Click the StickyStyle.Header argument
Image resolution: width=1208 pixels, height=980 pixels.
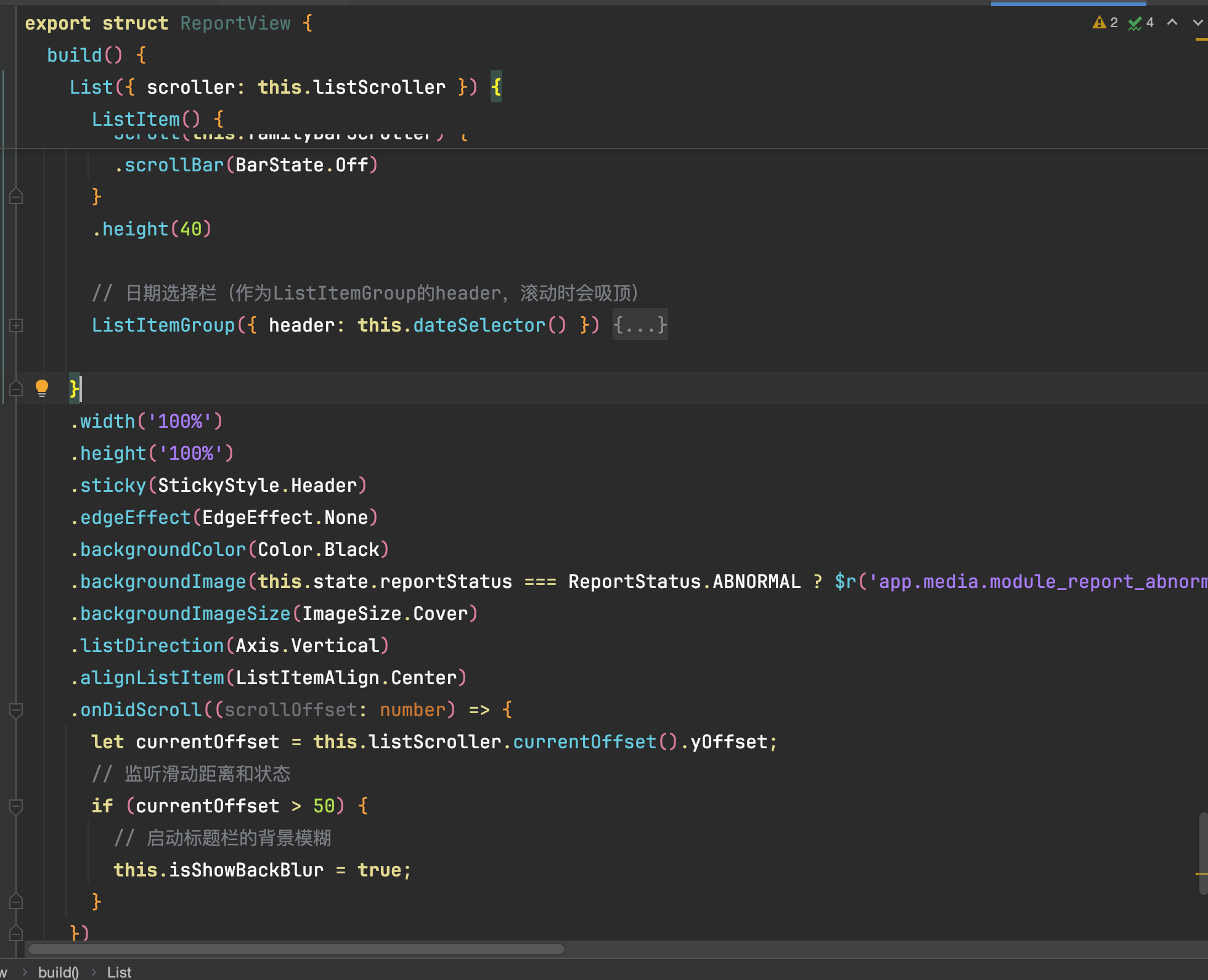pos(258,485)
